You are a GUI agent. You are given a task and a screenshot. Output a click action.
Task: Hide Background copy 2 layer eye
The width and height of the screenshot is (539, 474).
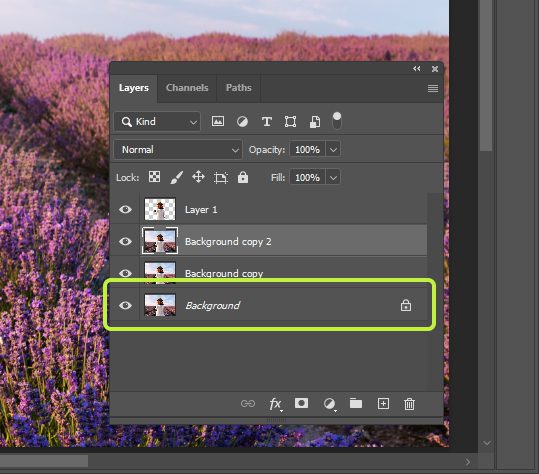[125, 241]
